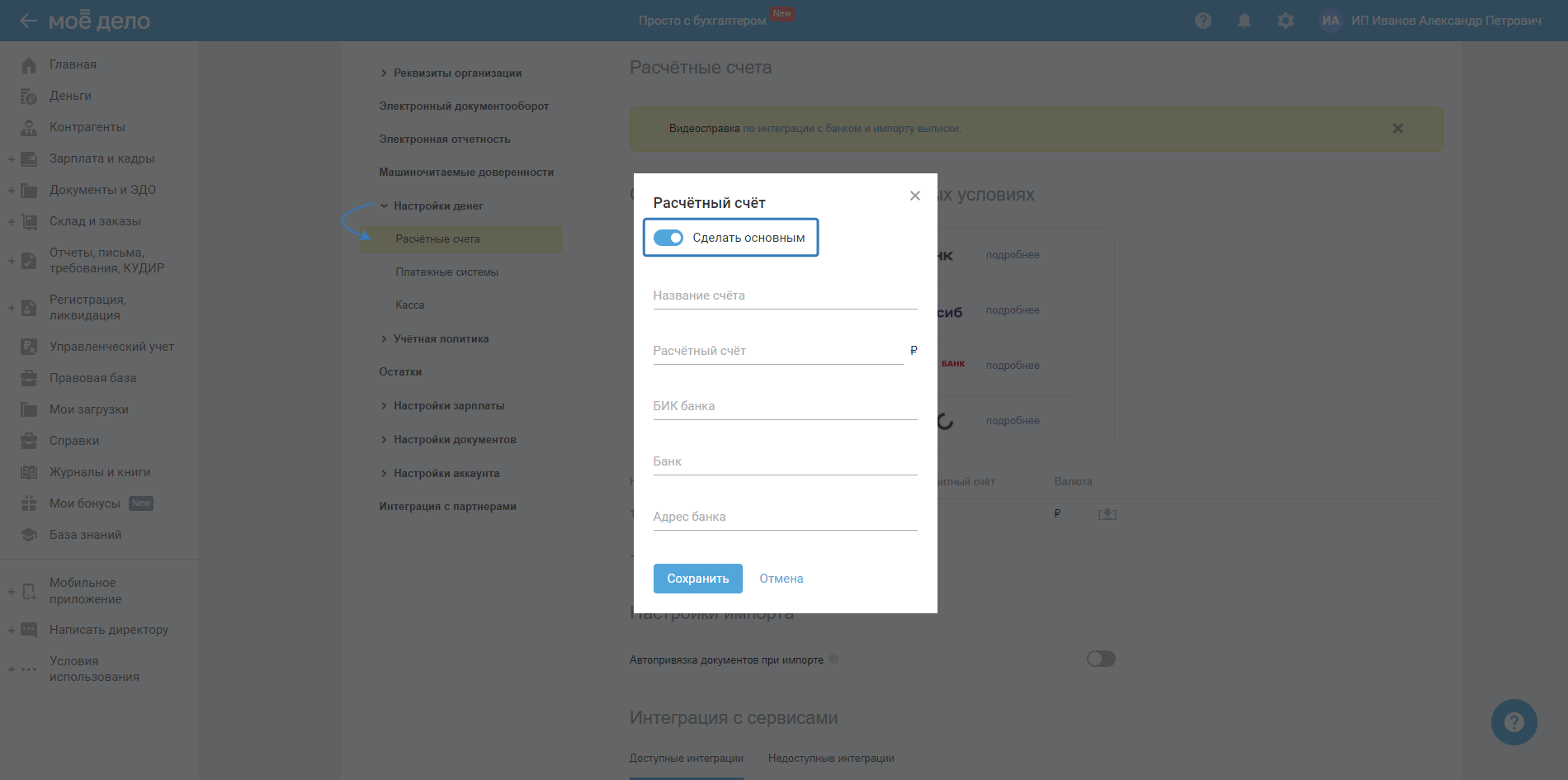This screenshot has height=780, width=1568.
Task: Close the Расчётный счёт dialog
Action: click(x=914, y=196)
